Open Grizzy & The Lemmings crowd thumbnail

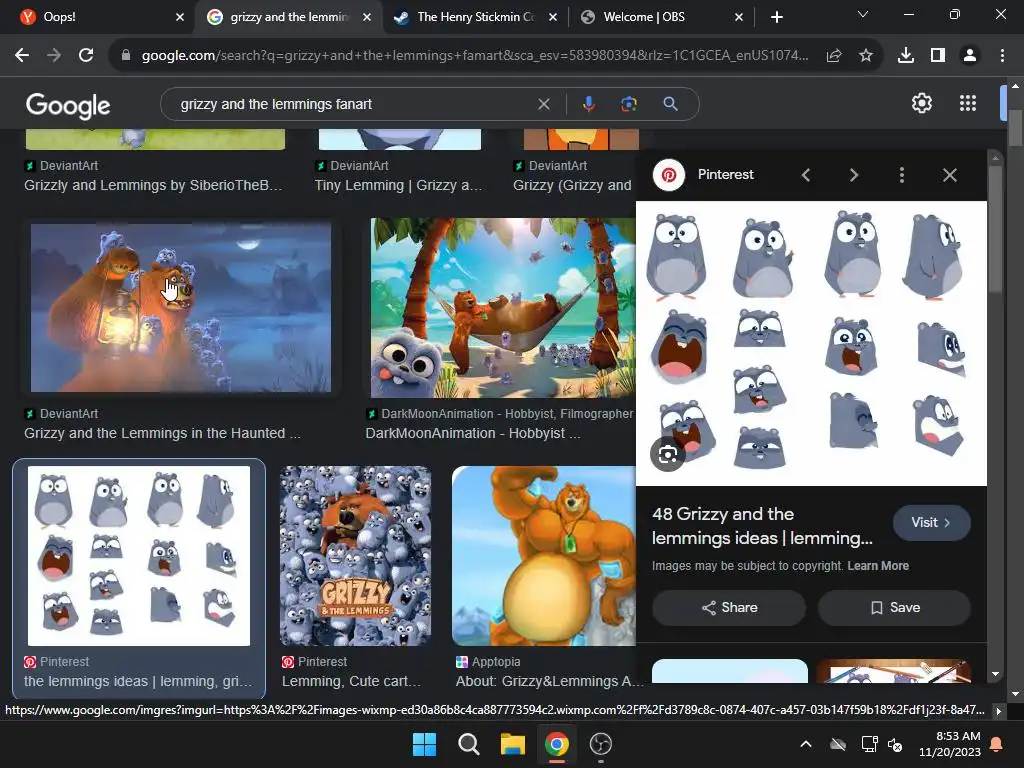pyautogui.click(x=355, y=556)
